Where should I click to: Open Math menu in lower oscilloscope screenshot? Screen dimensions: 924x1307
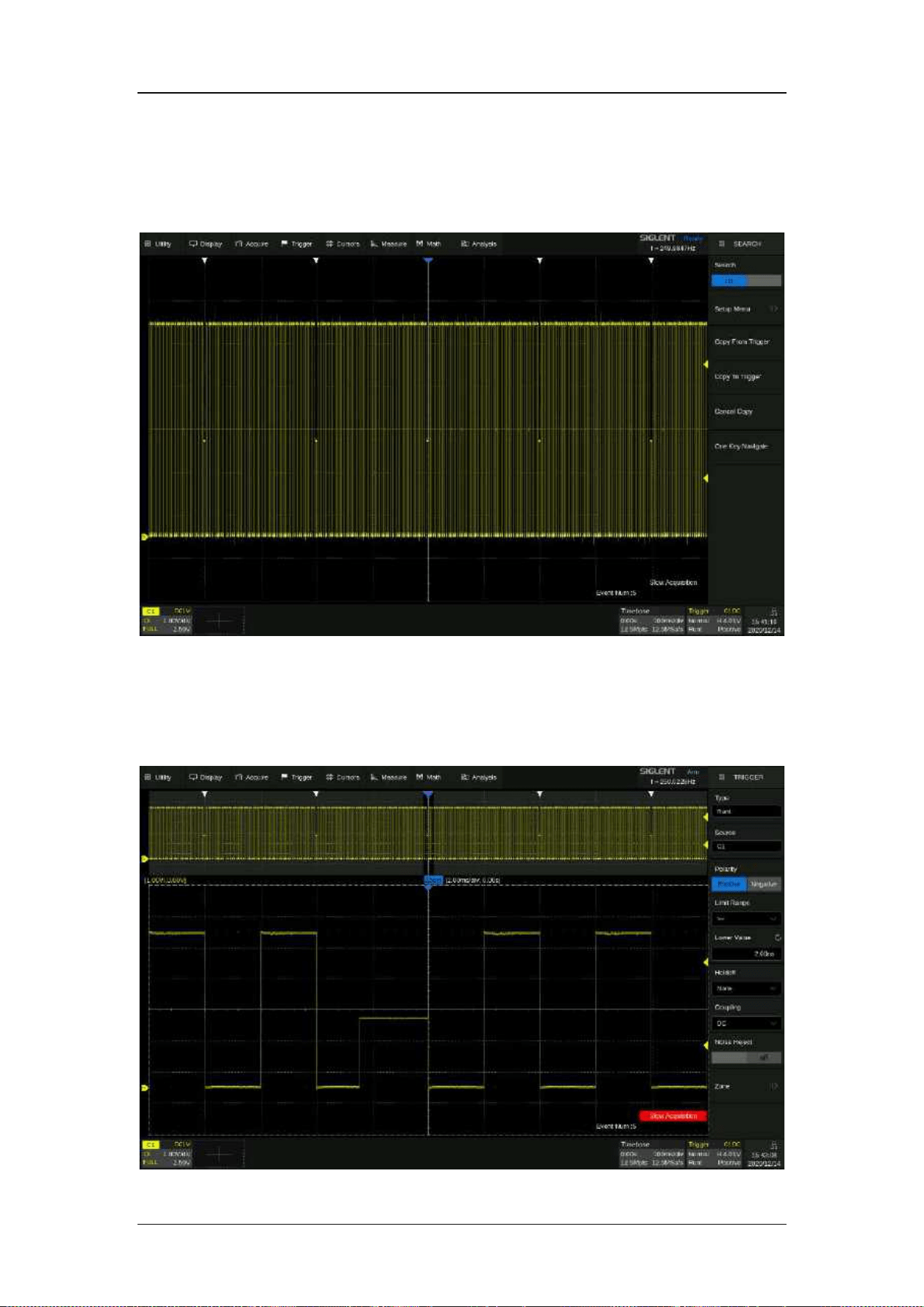point(429,777)
